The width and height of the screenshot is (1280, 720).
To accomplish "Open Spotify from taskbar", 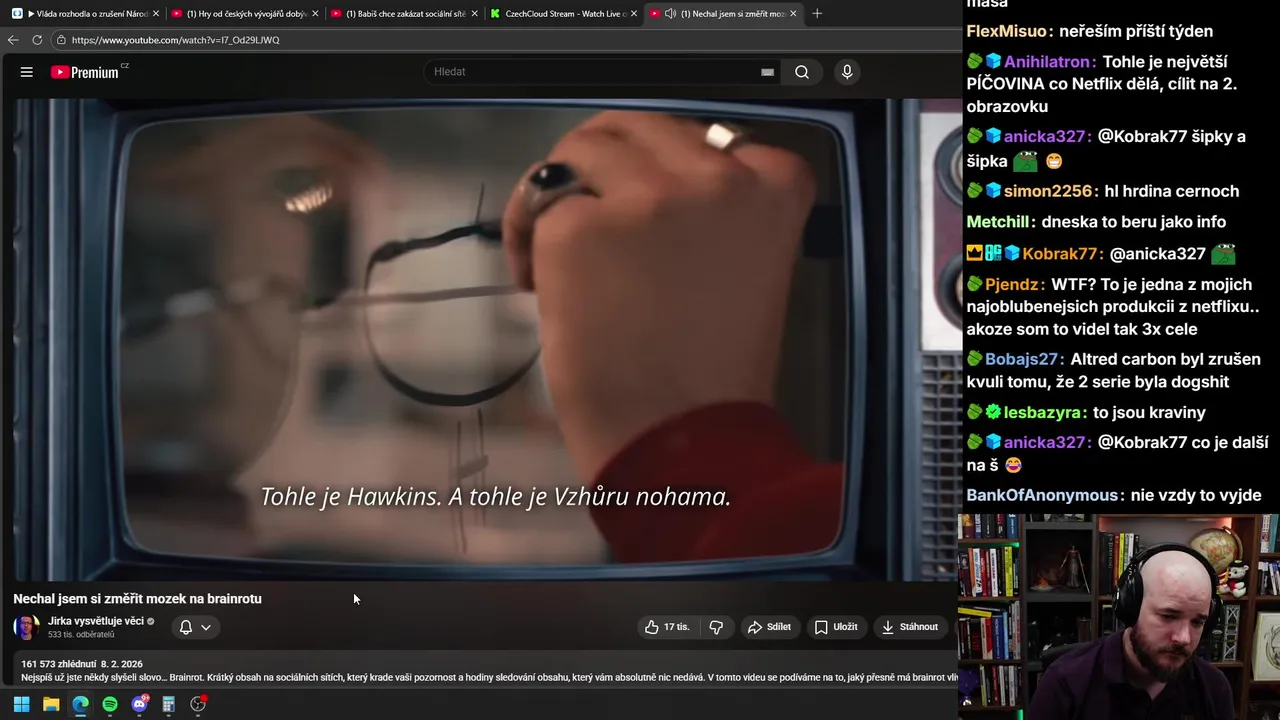I will [110, 704].
